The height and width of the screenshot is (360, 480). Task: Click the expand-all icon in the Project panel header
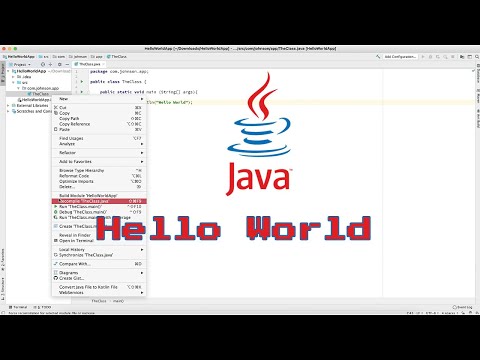50,64
